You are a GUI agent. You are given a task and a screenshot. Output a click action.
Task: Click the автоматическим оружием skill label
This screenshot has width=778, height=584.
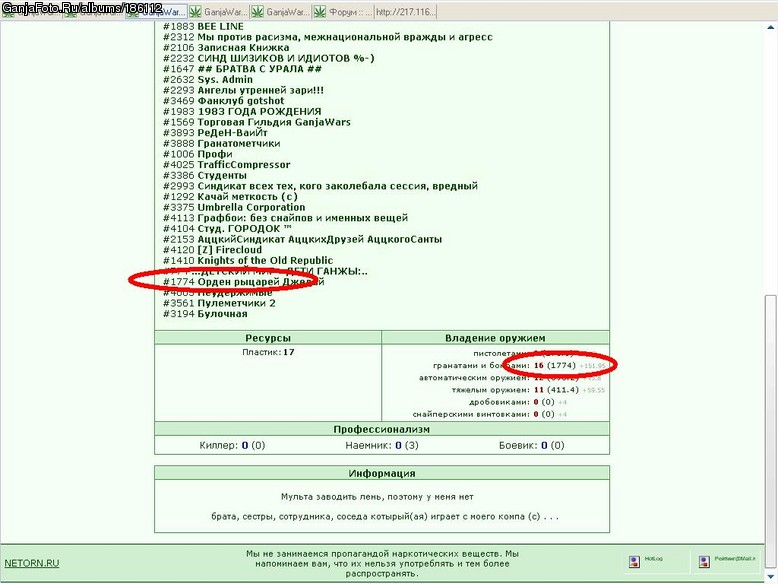474,378
